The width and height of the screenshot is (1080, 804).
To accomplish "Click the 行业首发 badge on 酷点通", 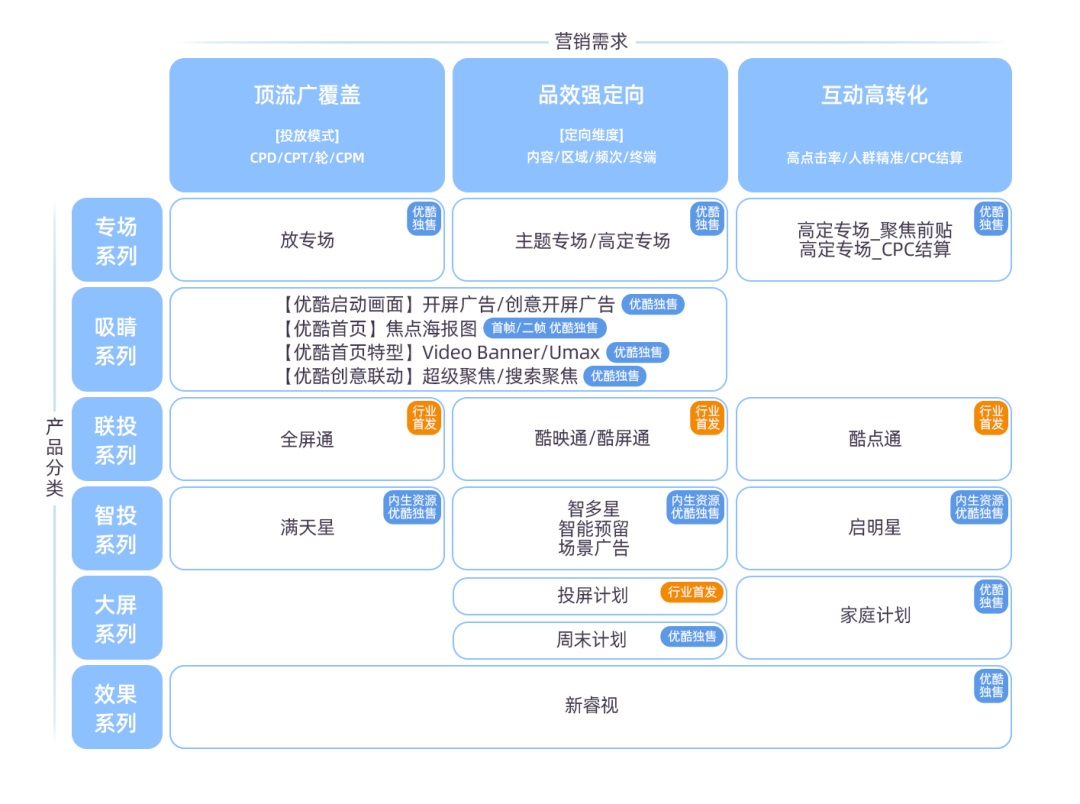I will coord(991,418).
